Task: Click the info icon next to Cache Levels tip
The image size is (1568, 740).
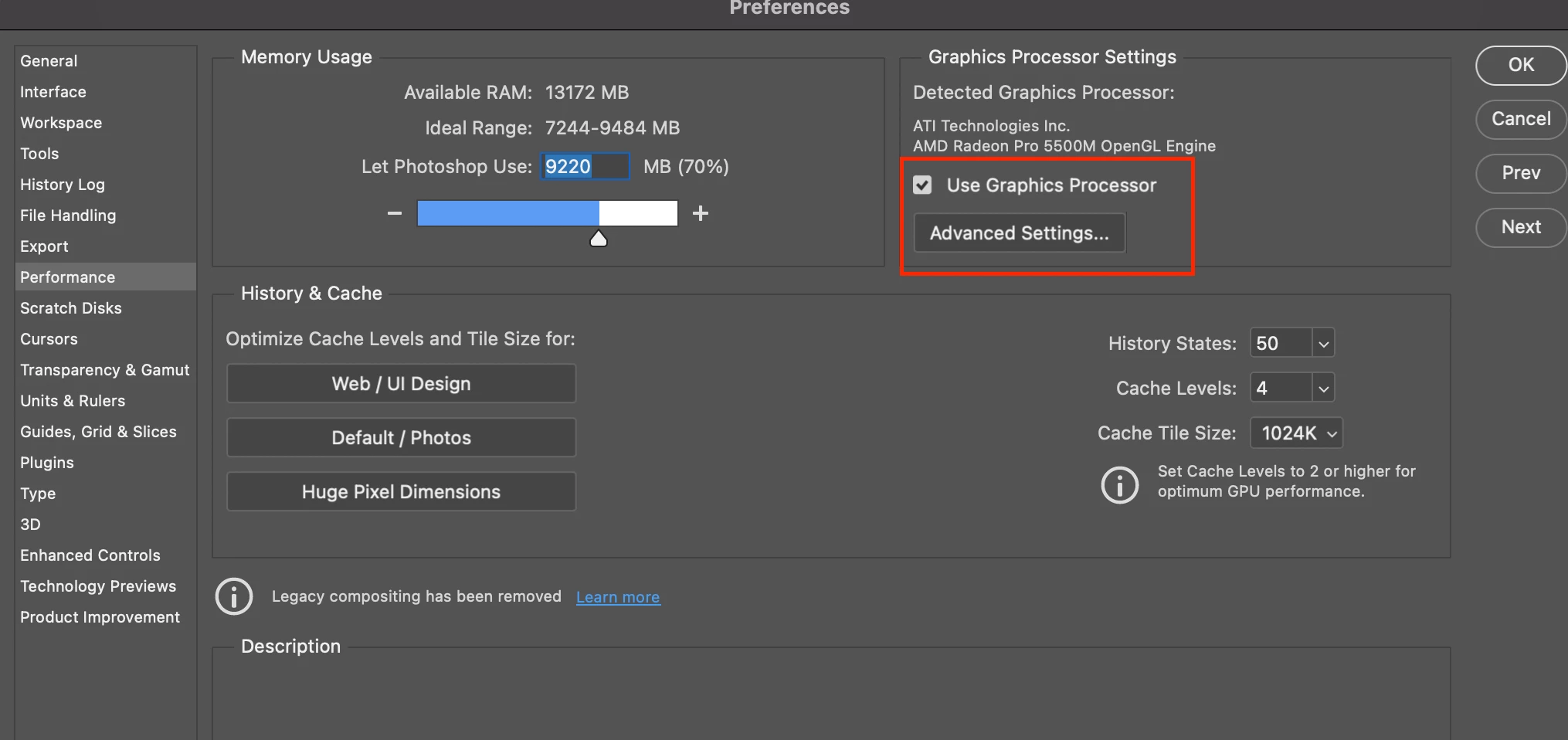Action: (1120, 485)
